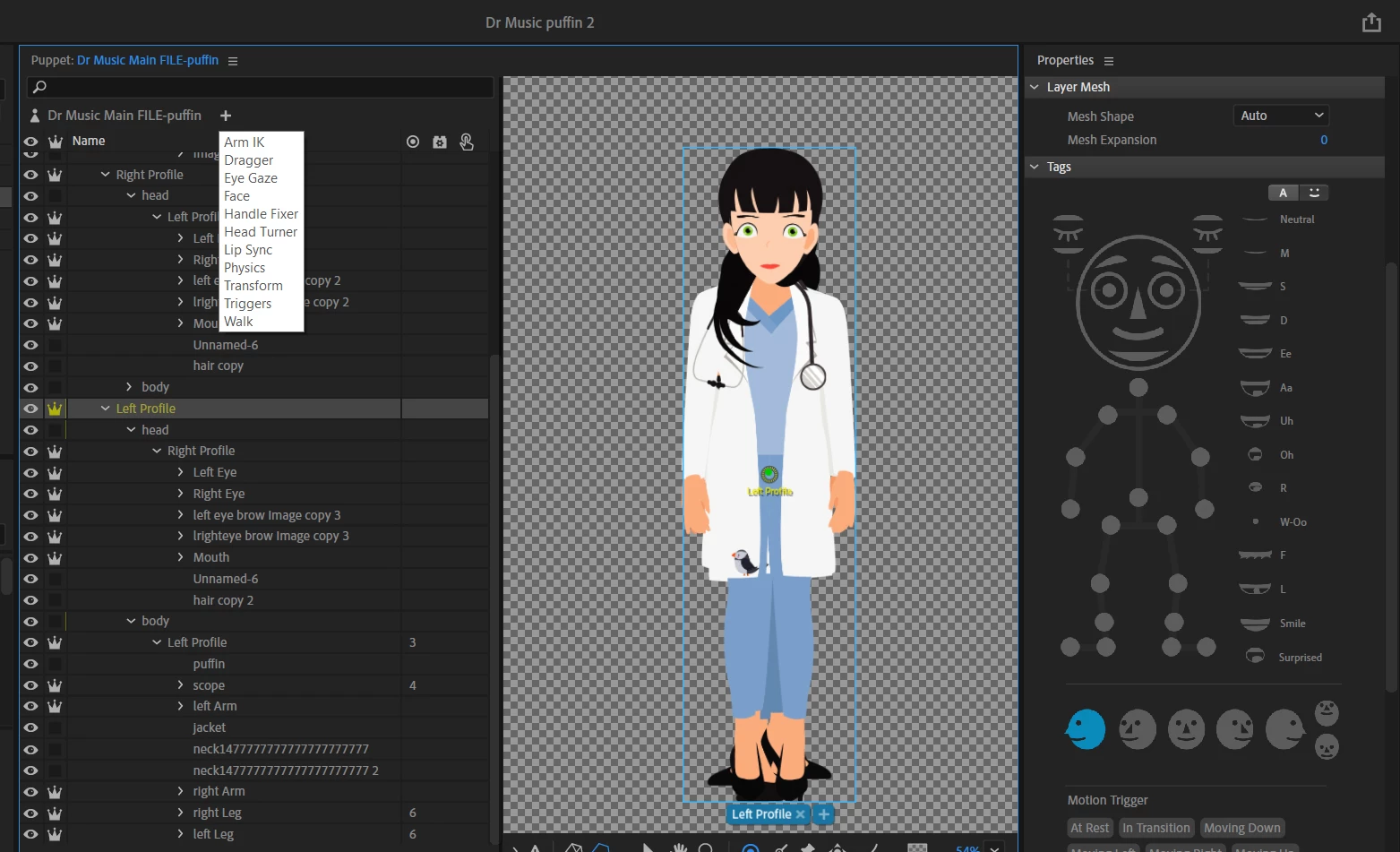The height and width of the screenshot is (852, 1400).
Task: Toggle visibility of hair copy 2 layer
Action: [30, 600]
